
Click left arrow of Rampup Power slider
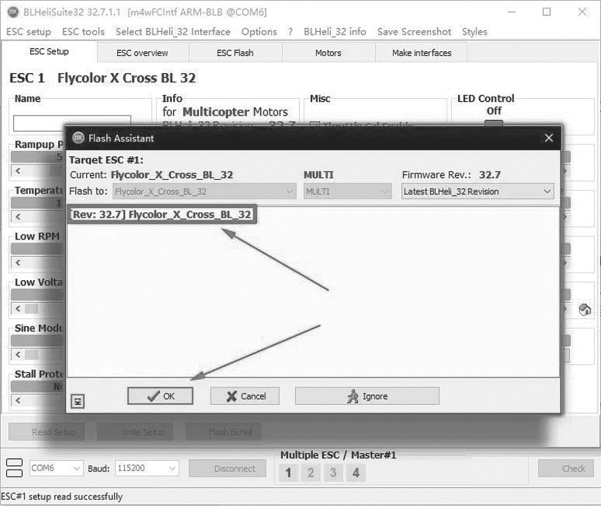tap(18, 171)
